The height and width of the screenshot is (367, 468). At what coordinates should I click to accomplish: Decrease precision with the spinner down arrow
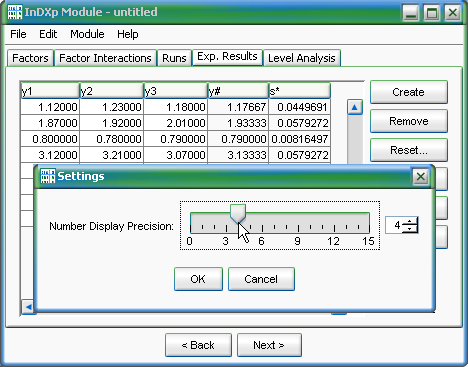tap(409, 229)
